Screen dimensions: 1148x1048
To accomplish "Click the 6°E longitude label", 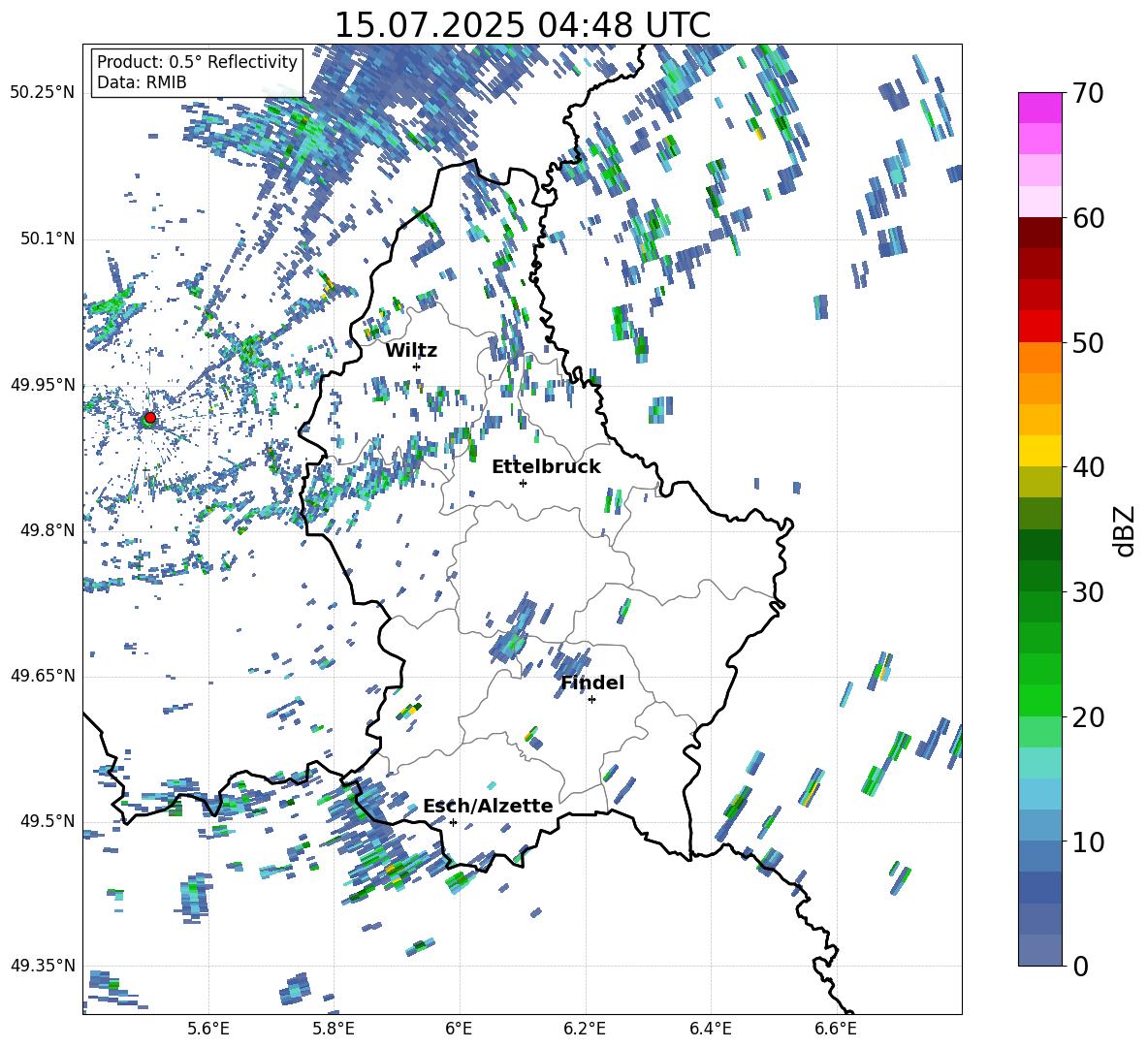I will [459, 1029].
